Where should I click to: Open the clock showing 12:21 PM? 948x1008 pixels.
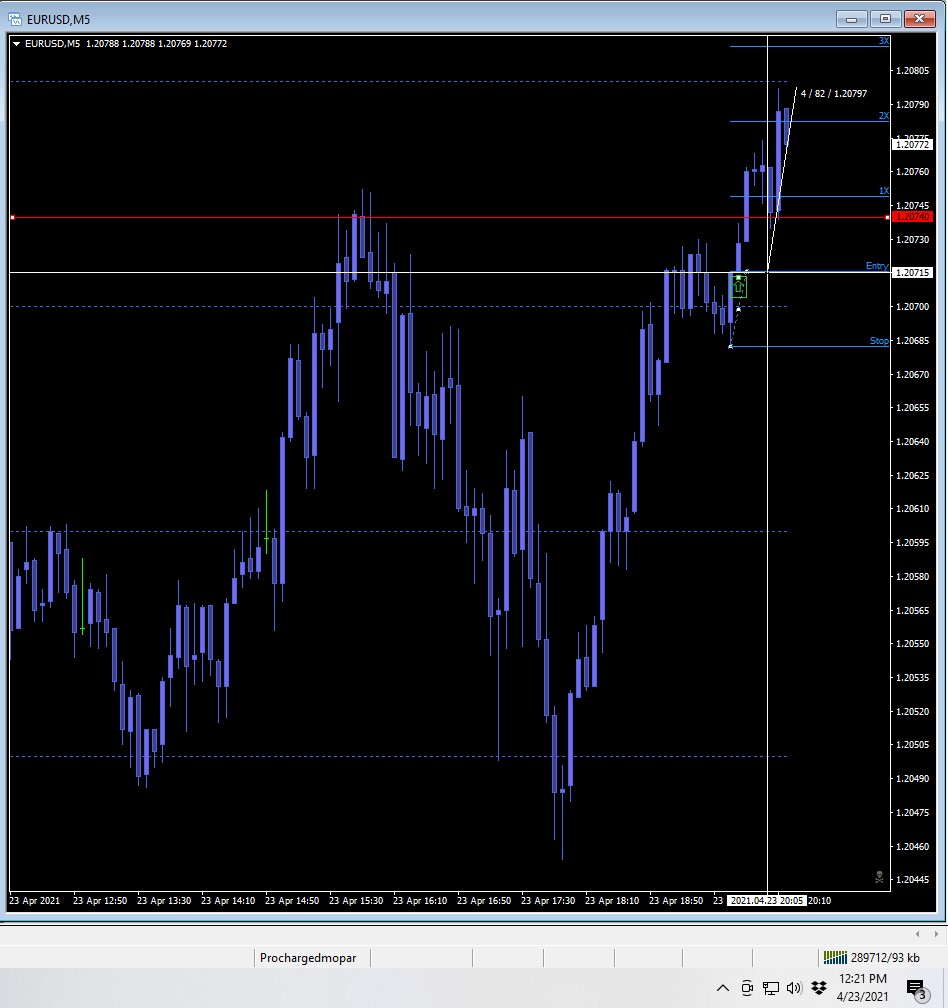(x=863, y=987)
